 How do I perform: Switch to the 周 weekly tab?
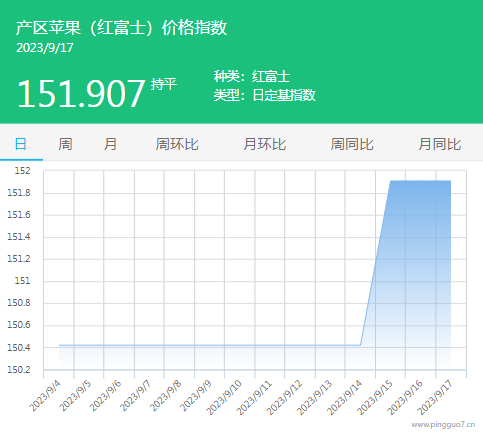tap(65, 144)
